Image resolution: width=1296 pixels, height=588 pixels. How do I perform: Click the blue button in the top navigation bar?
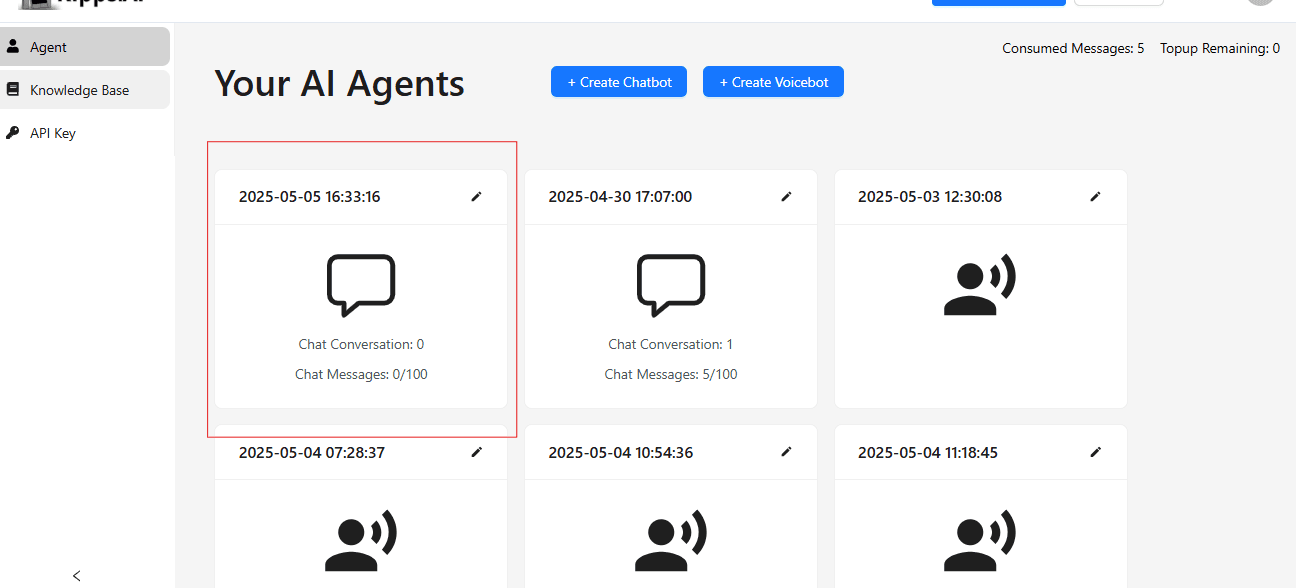998,2
